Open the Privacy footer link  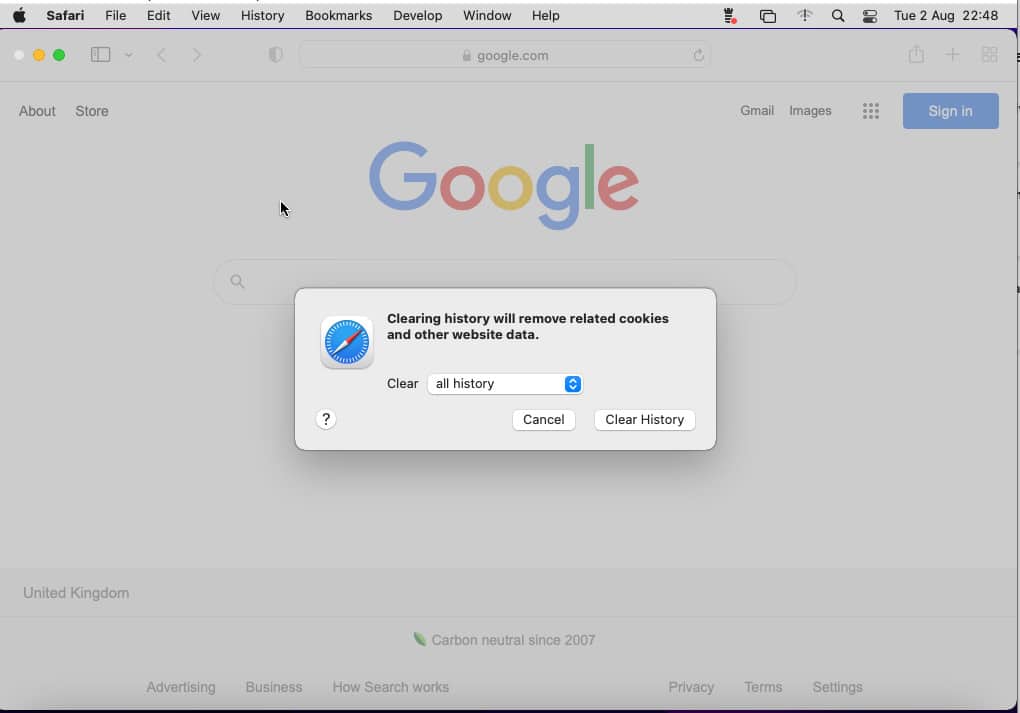pos(691,687)
